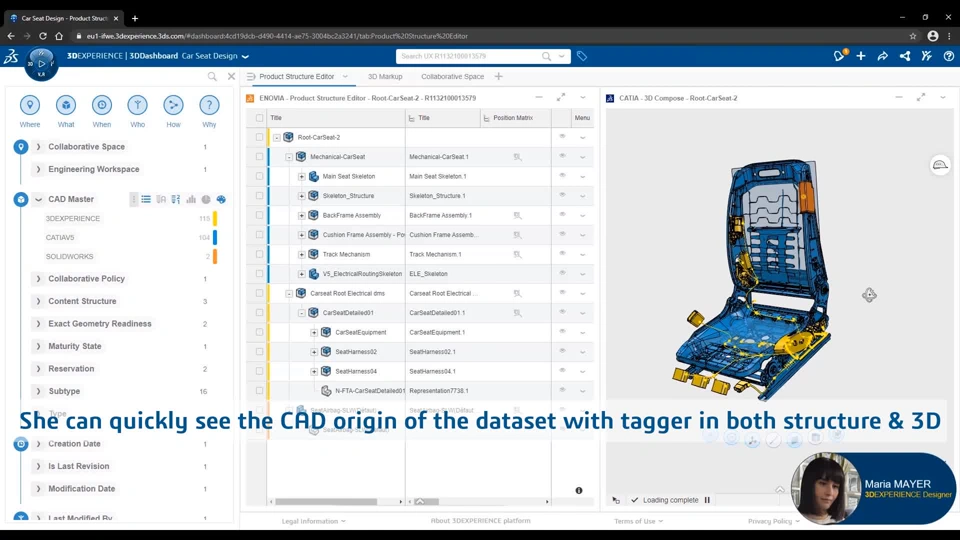Open the Car Seat Design dashboard dropdown
Image resolution: width=960 pixels, height=540 pixels.
(246, 56)
